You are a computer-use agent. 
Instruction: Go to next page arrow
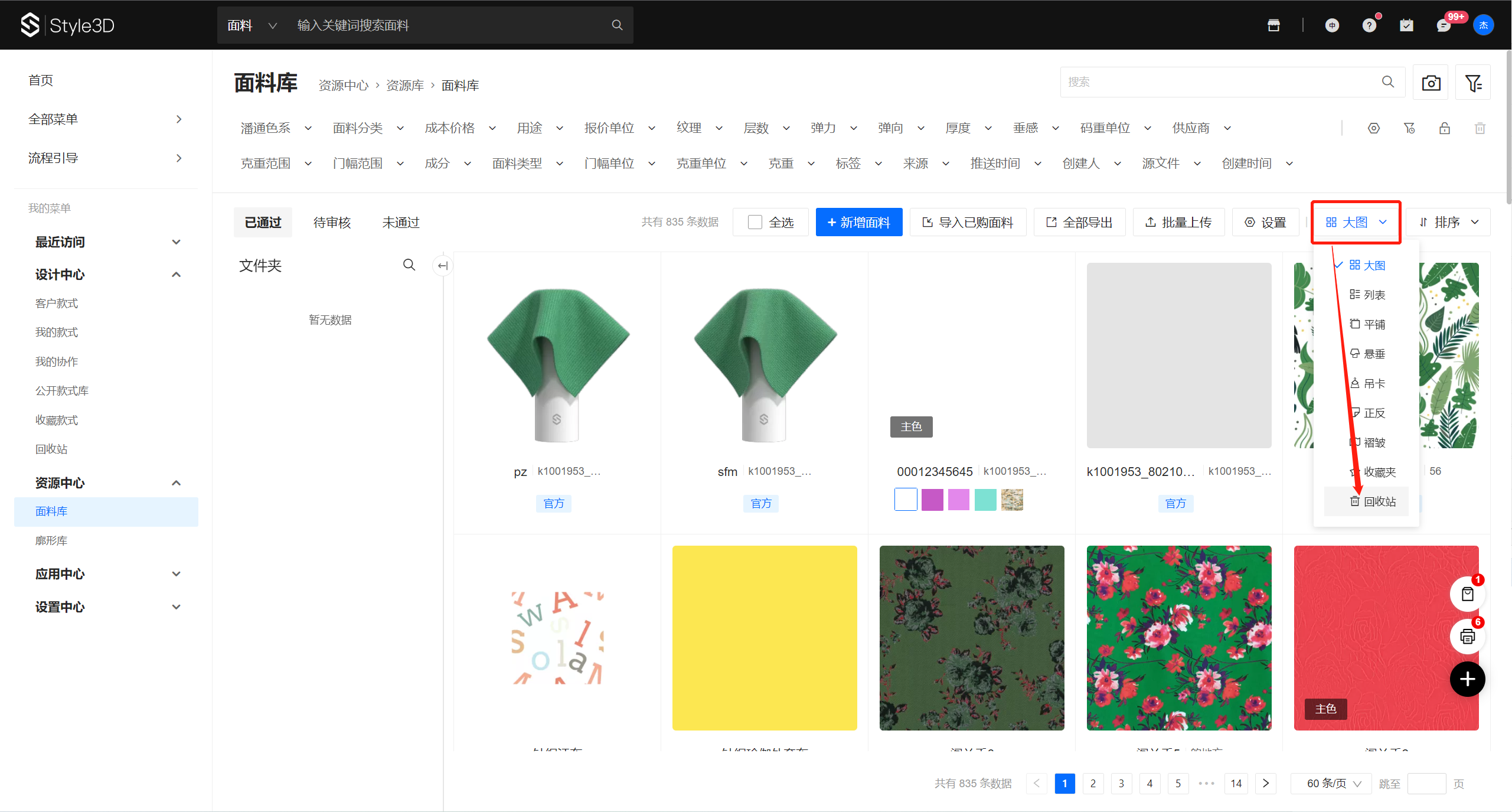click(x=1266, y=783)
